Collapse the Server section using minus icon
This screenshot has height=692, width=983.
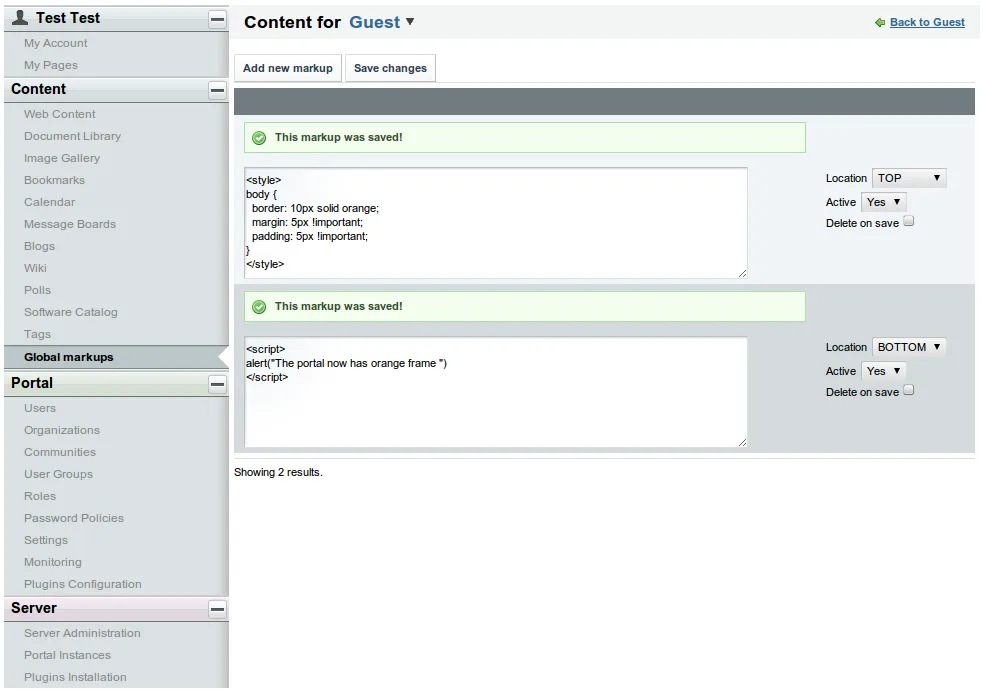[x=217, y=609]
